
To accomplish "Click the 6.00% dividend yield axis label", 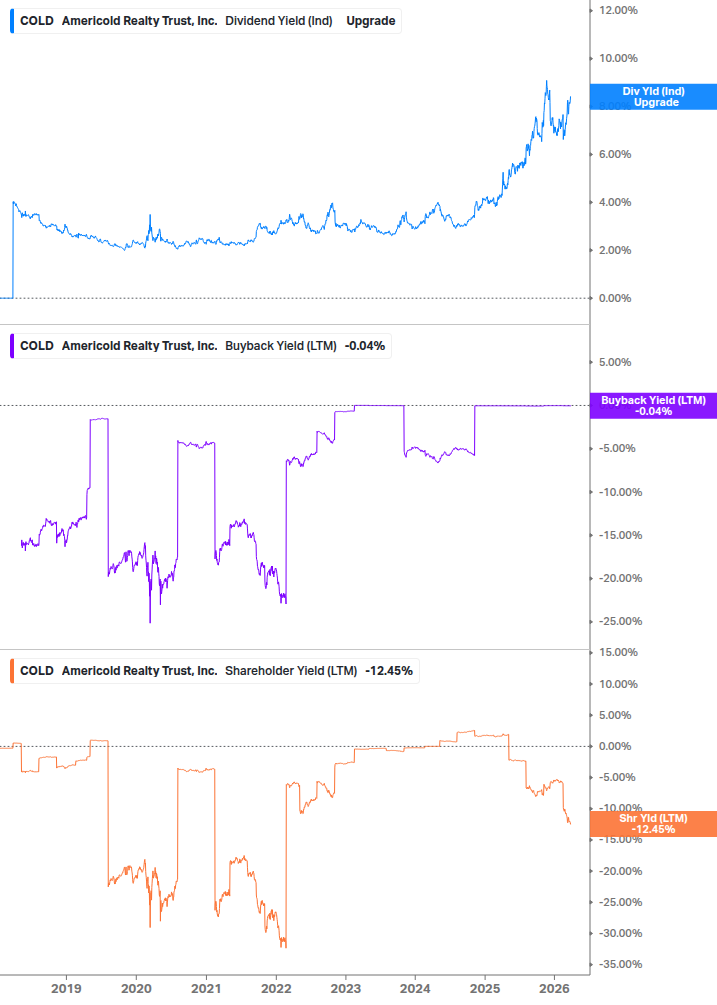I will coord(615,154).
